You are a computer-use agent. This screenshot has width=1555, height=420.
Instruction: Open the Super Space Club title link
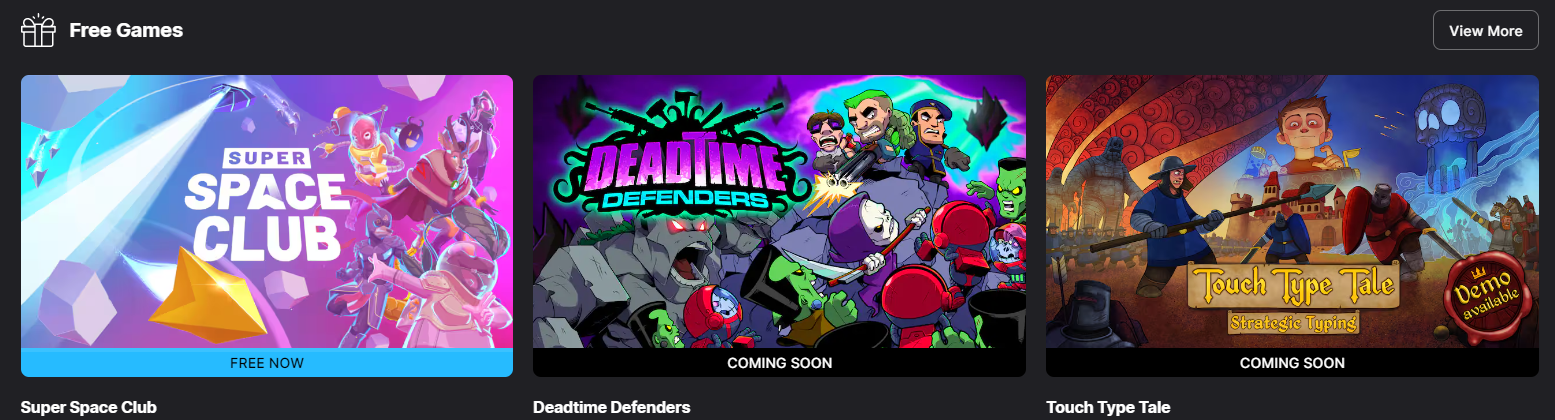[x=89, y=408]
